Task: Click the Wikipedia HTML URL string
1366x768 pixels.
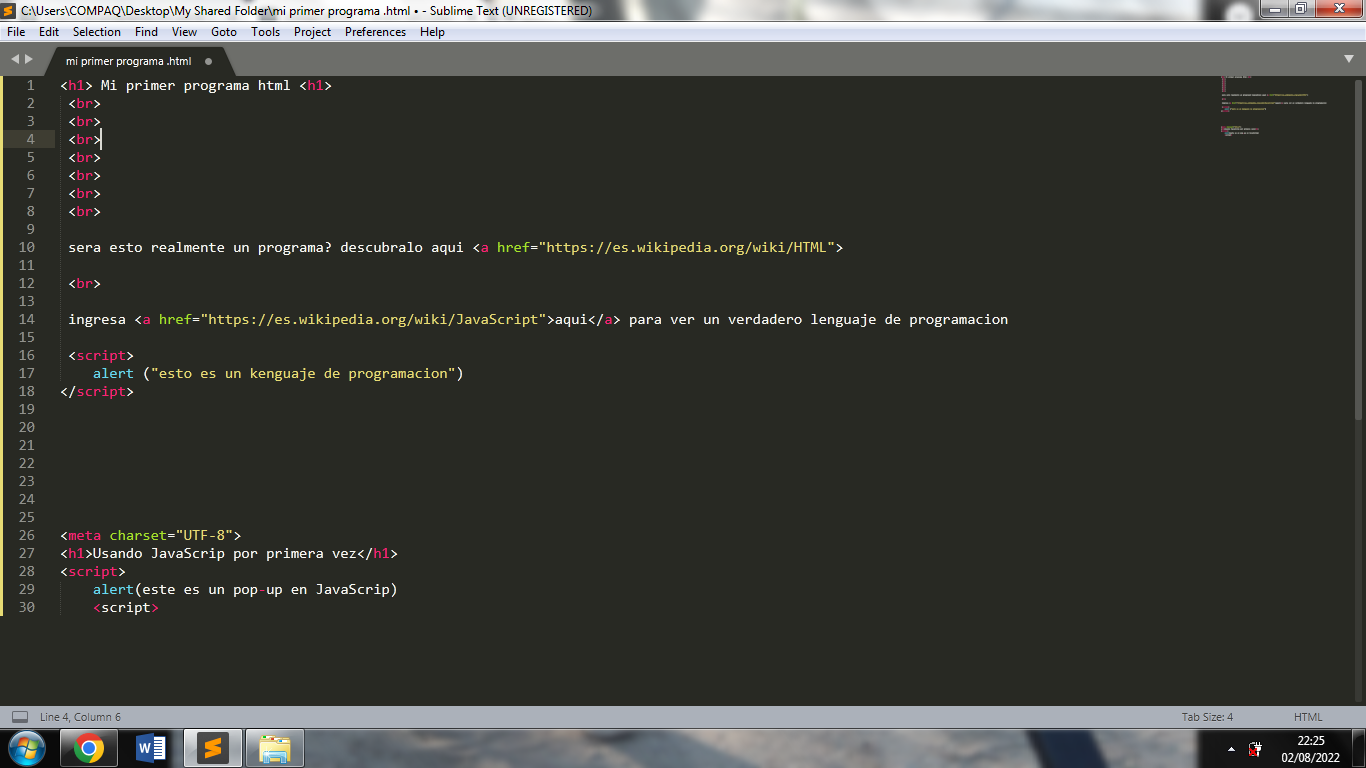Action: (x=686, y=247)
